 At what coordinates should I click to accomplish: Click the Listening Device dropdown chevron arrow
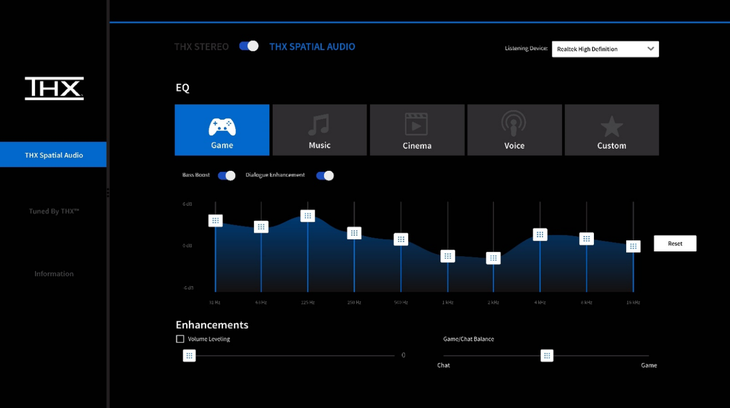coord(650,49)
